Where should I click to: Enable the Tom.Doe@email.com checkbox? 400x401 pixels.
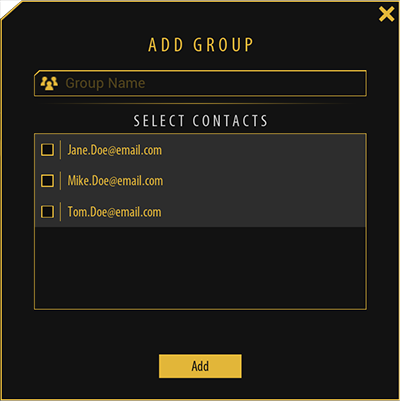click(47, 211)
